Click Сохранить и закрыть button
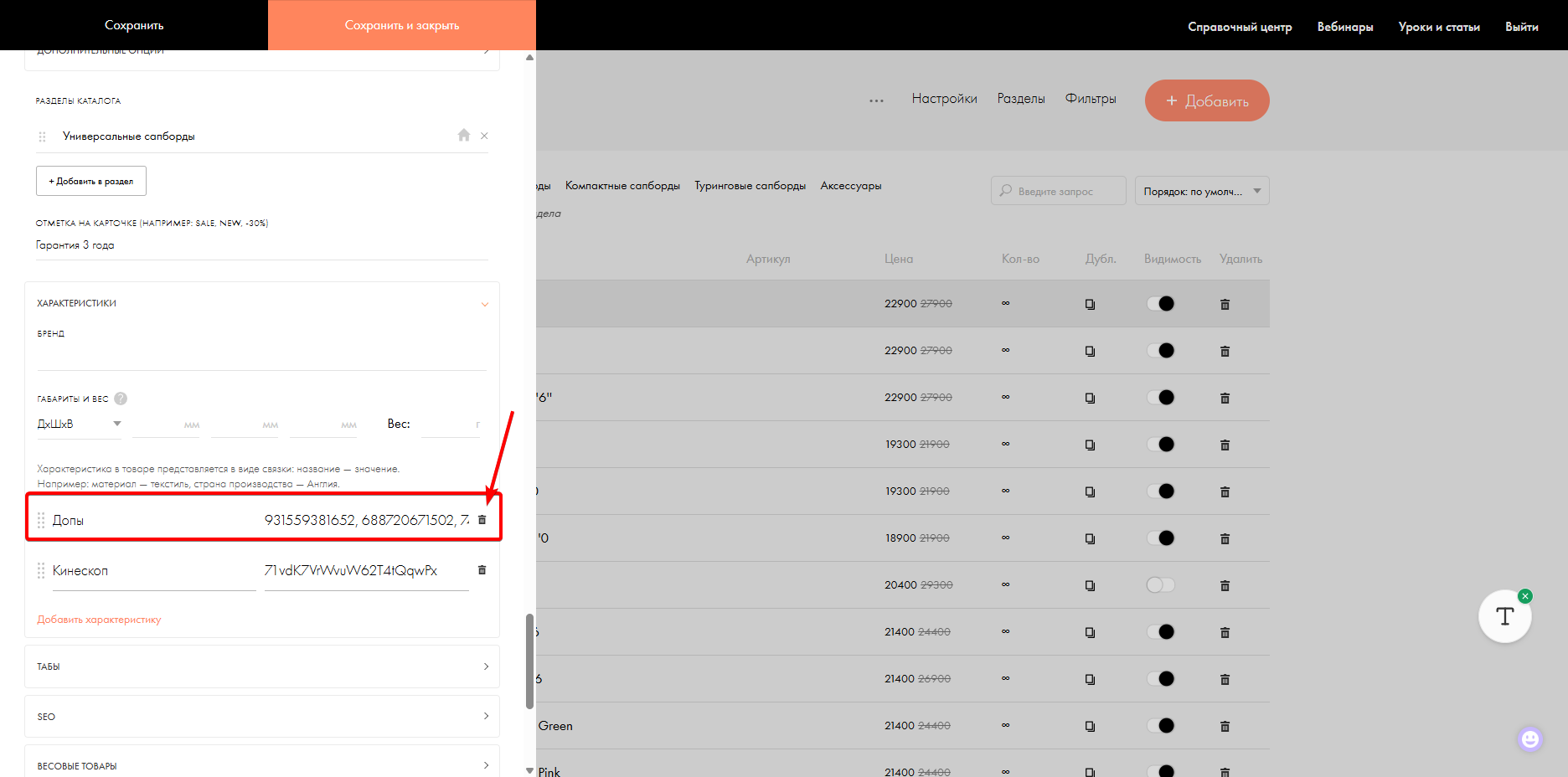Image resolution: width=1568 pixels, height=777 pixels. click(402, 25)
